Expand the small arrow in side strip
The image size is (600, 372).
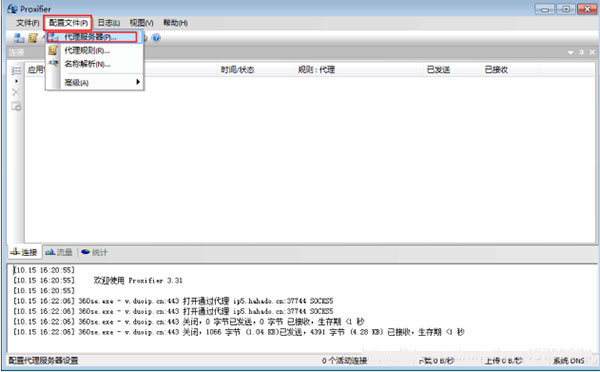[16, 81]
